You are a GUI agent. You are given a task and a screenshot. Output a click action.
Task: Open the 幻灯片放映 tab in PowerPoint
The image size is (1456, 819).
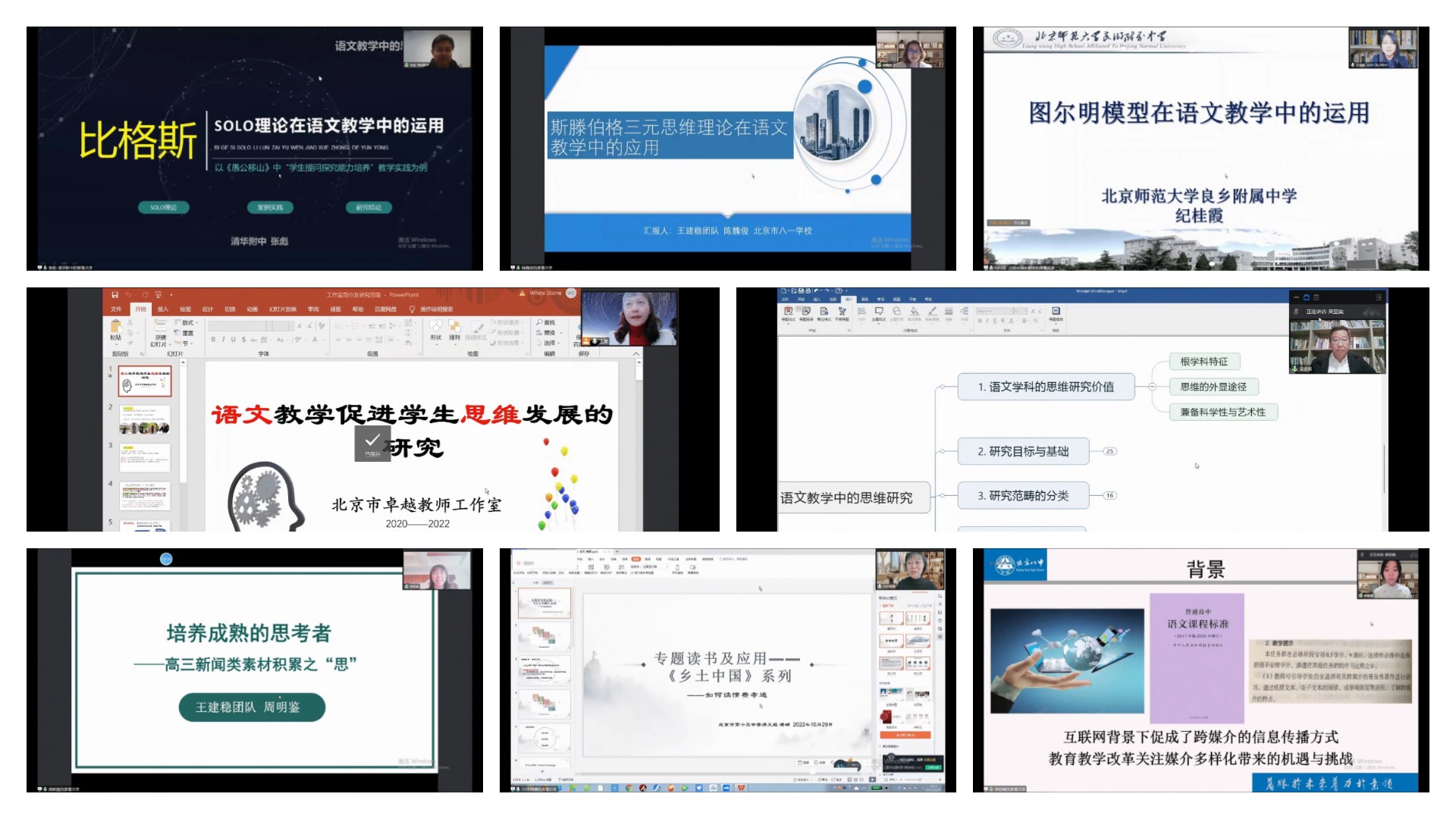[x=282, y=309]
